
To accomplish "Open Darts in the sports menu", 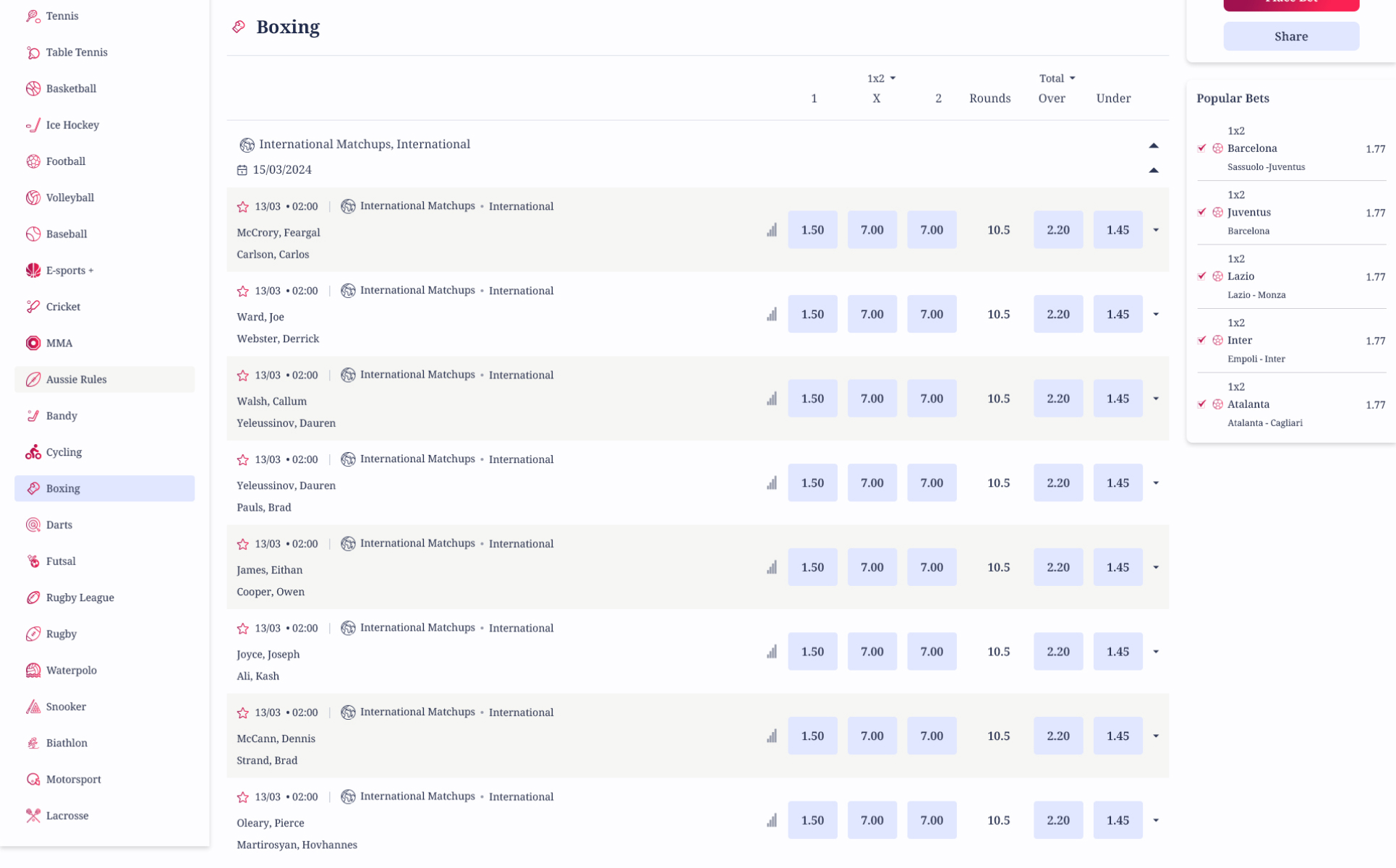I will tap(59, 524).
